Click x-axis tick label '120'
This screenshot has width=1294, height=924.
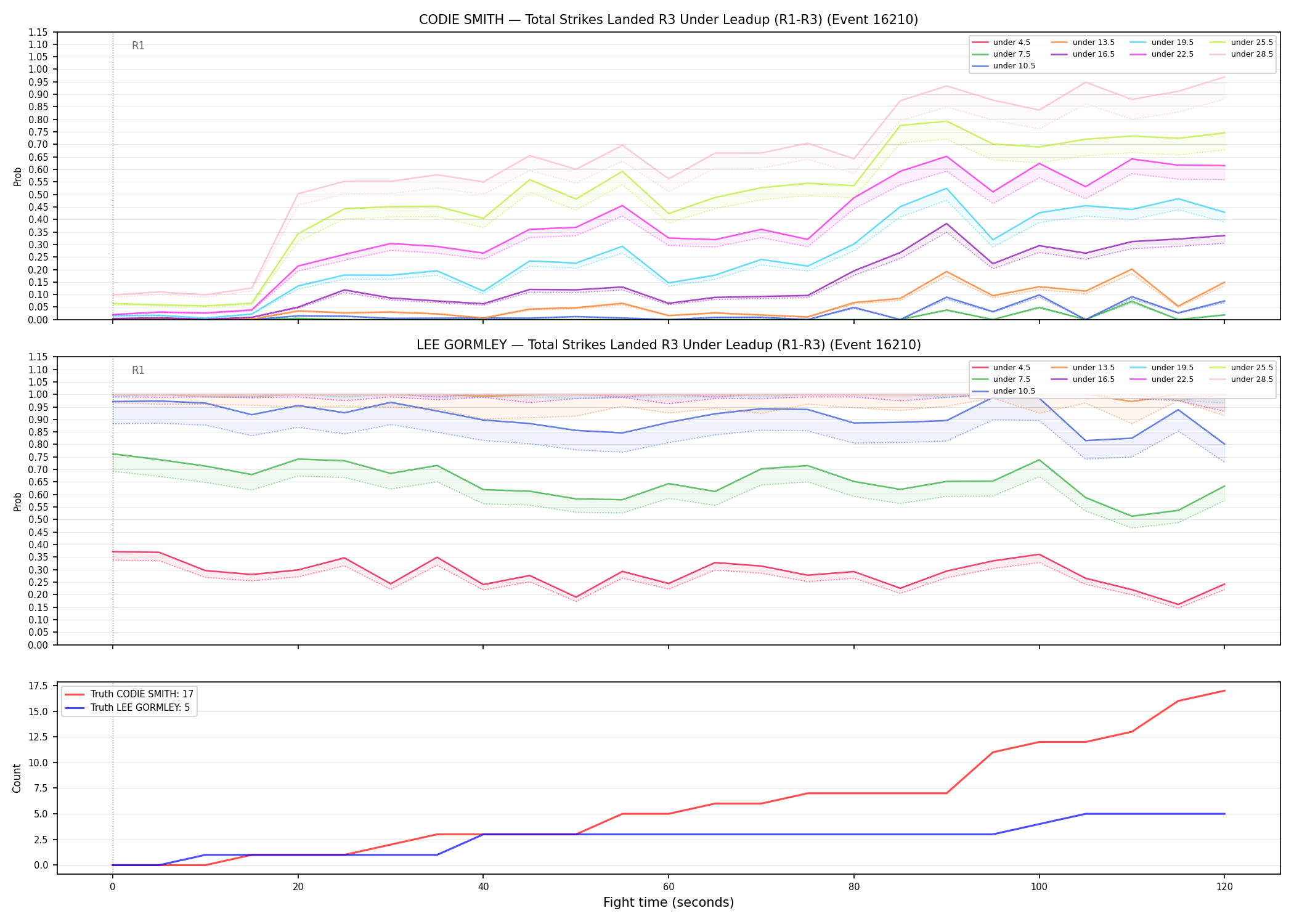1224,887
